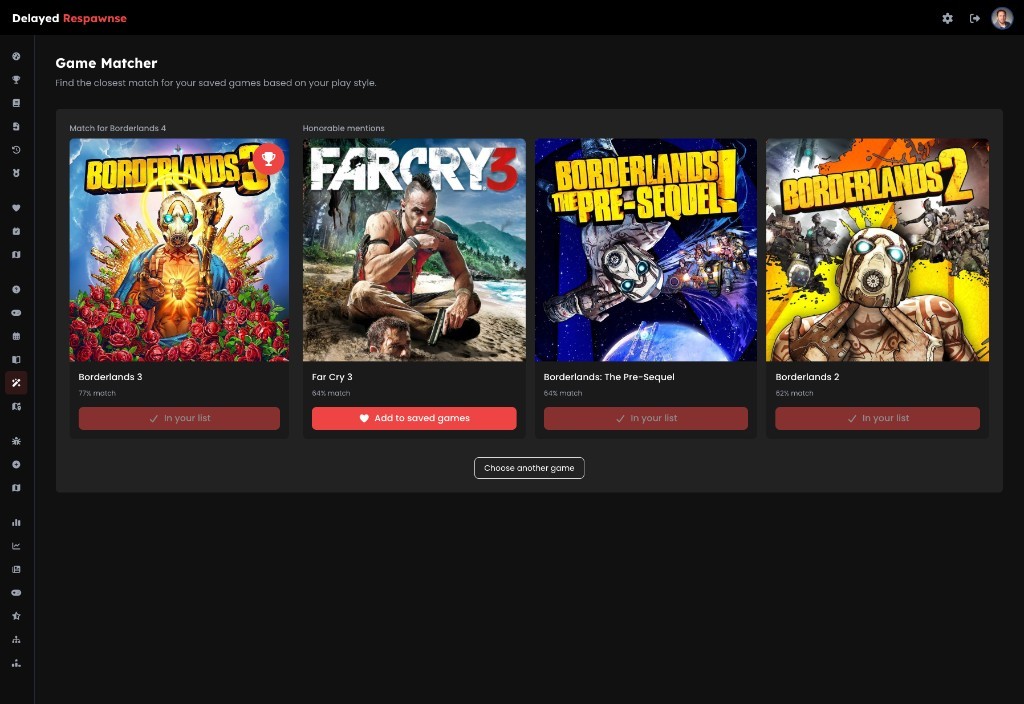Click the logout icon in top bar

click(x=975, y=18)
